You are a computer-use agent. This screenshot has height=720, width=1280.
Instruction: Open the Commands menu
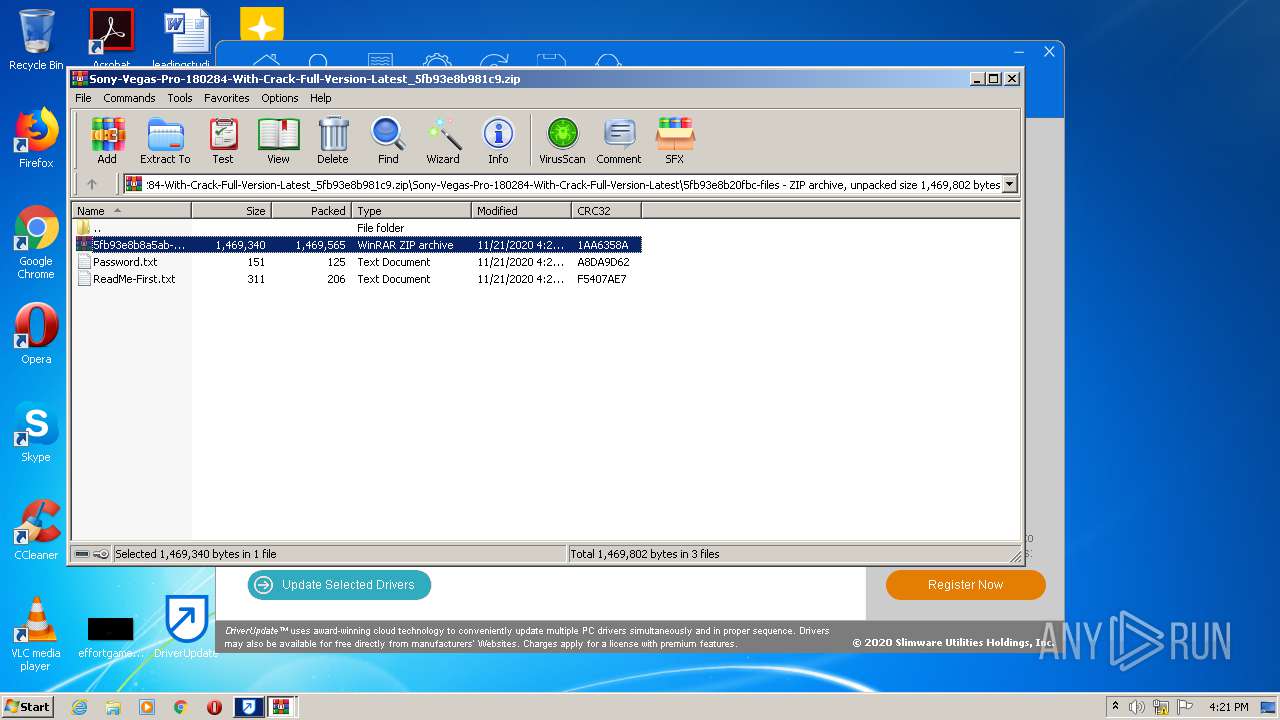point(129,98)
